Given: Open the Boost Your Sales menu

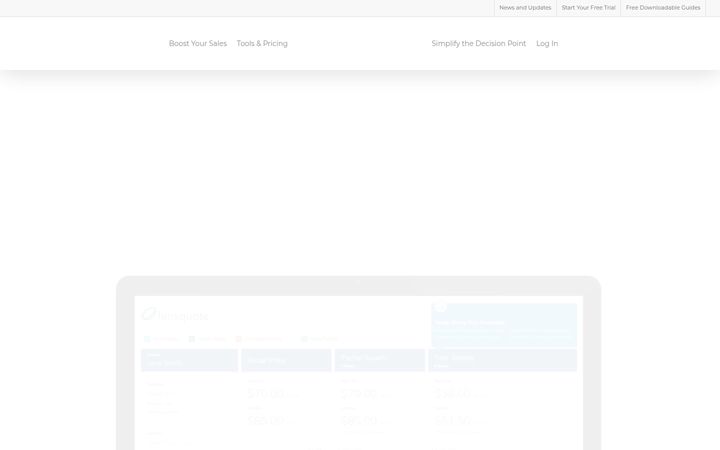Looking at the screenshot, I should coord(198,43).
